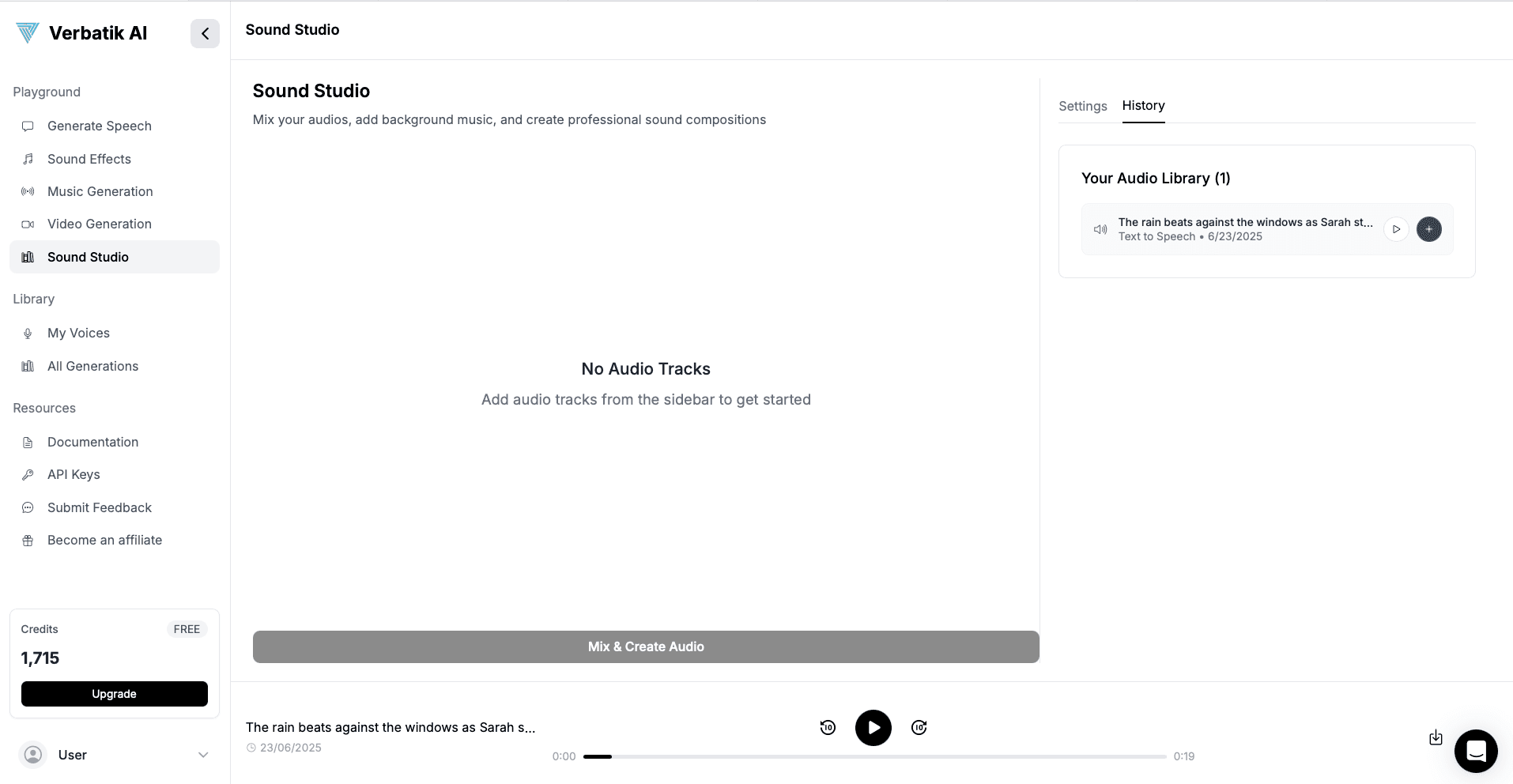Screen dimensions: 1513x784
Task: Play the rain audio from Your Audio Library
Action: tap(1397, 228)
